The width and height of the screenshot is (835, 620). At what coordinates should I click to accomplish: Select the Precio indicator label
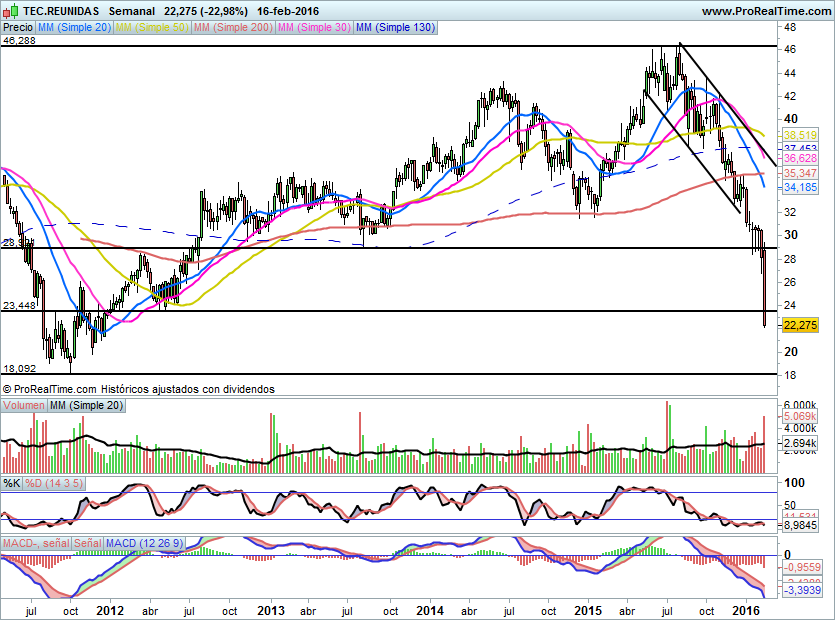(17, 28)
